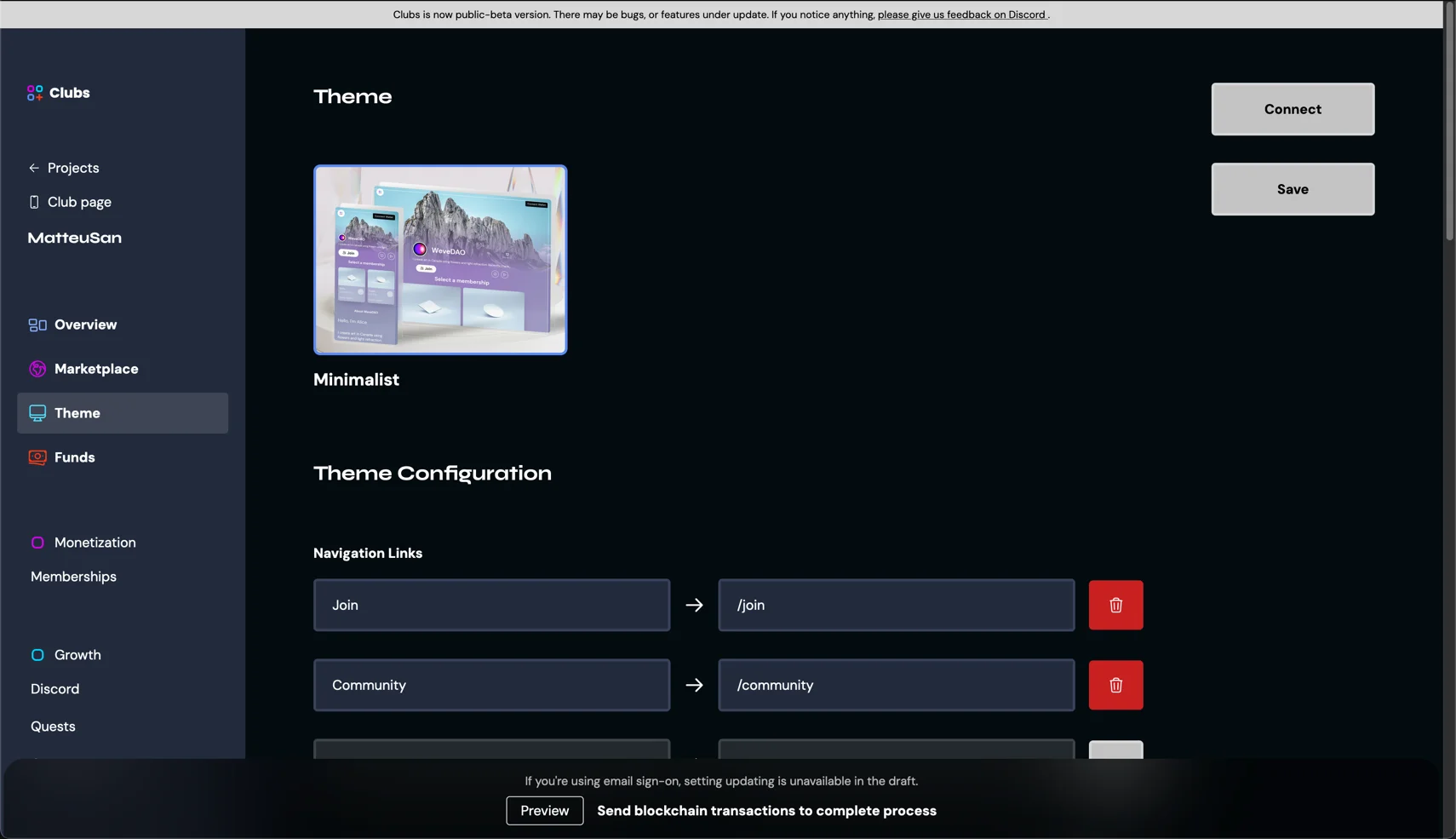Image resolution: width=1456 pixels, height=839 pixels.
Task: Click the Marketplace globe icon
Action: (37, 369)
